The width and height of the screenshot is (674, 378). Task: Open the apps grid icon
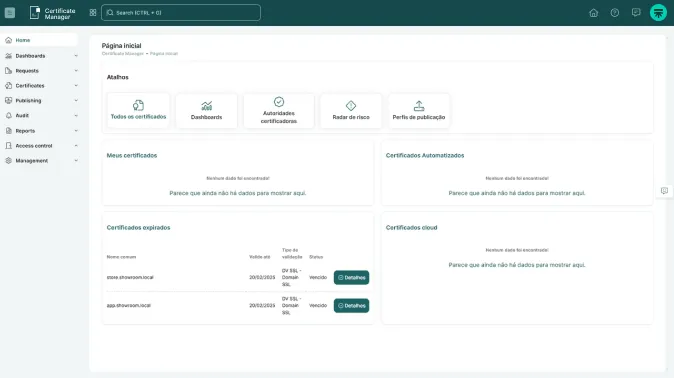tap(93, 13)
